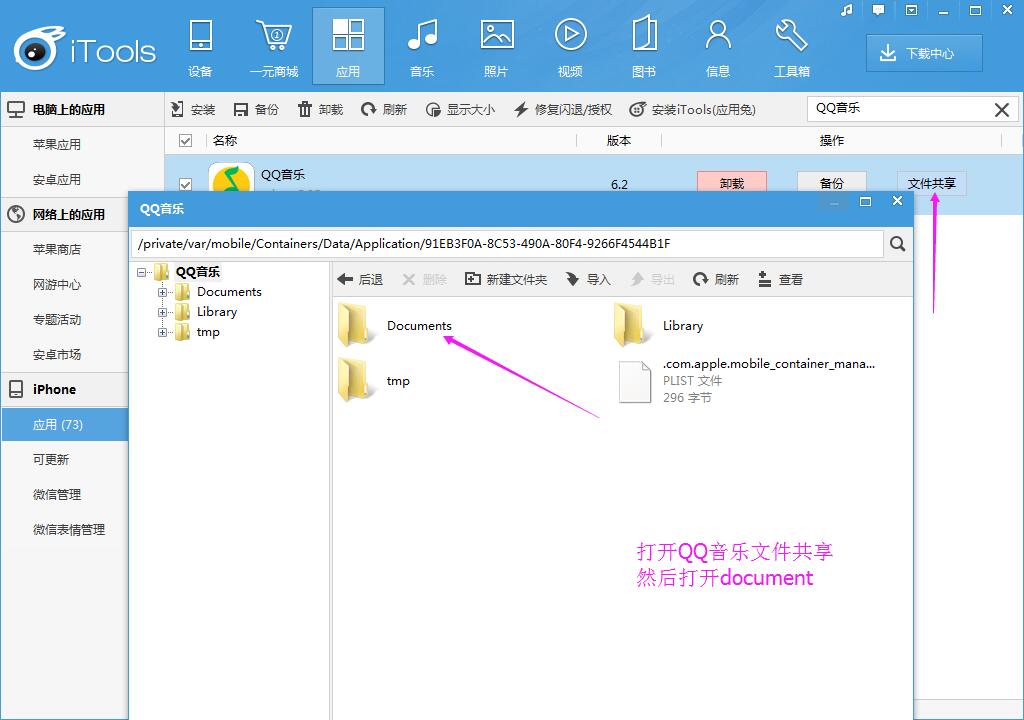
Task: Select tmp in the folder tree
Action: [208, 333]
